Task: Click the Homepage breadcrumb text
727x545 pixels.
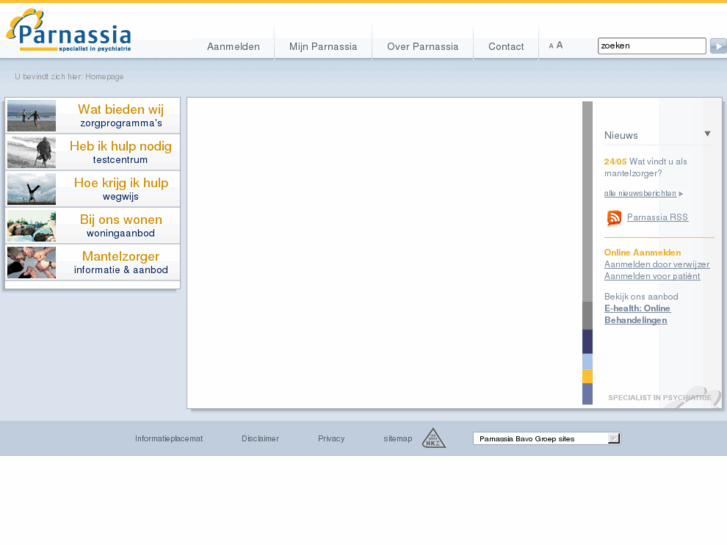Action: click(x=104, y=77)
